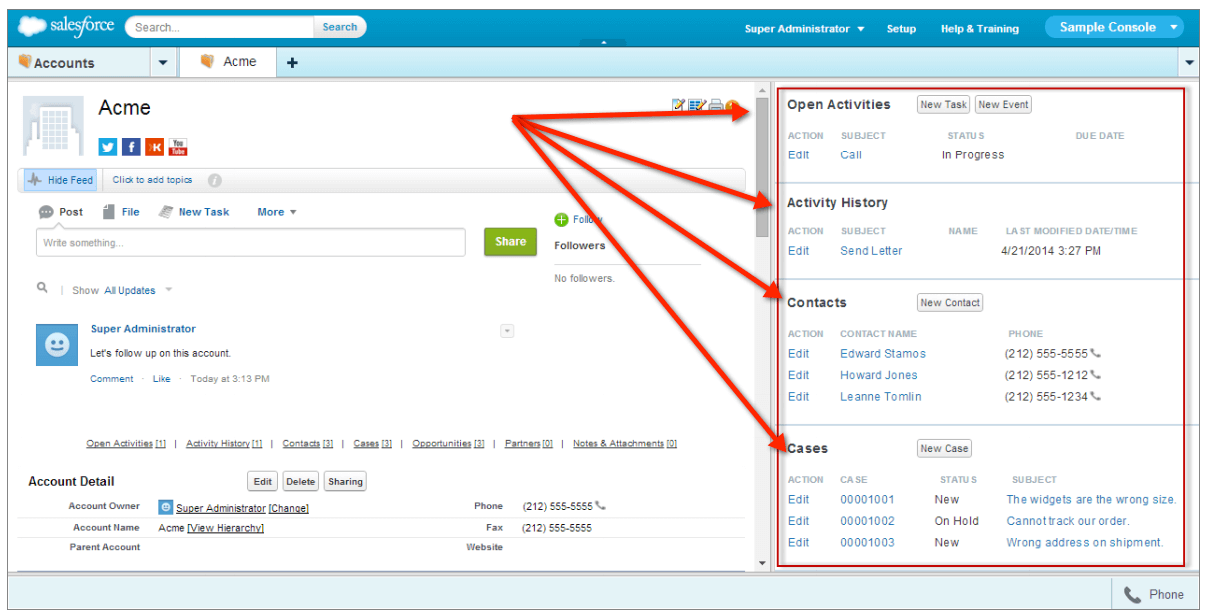Click the green Follow plus icon
Screen dimensions: 1208x616
(561, 219)
